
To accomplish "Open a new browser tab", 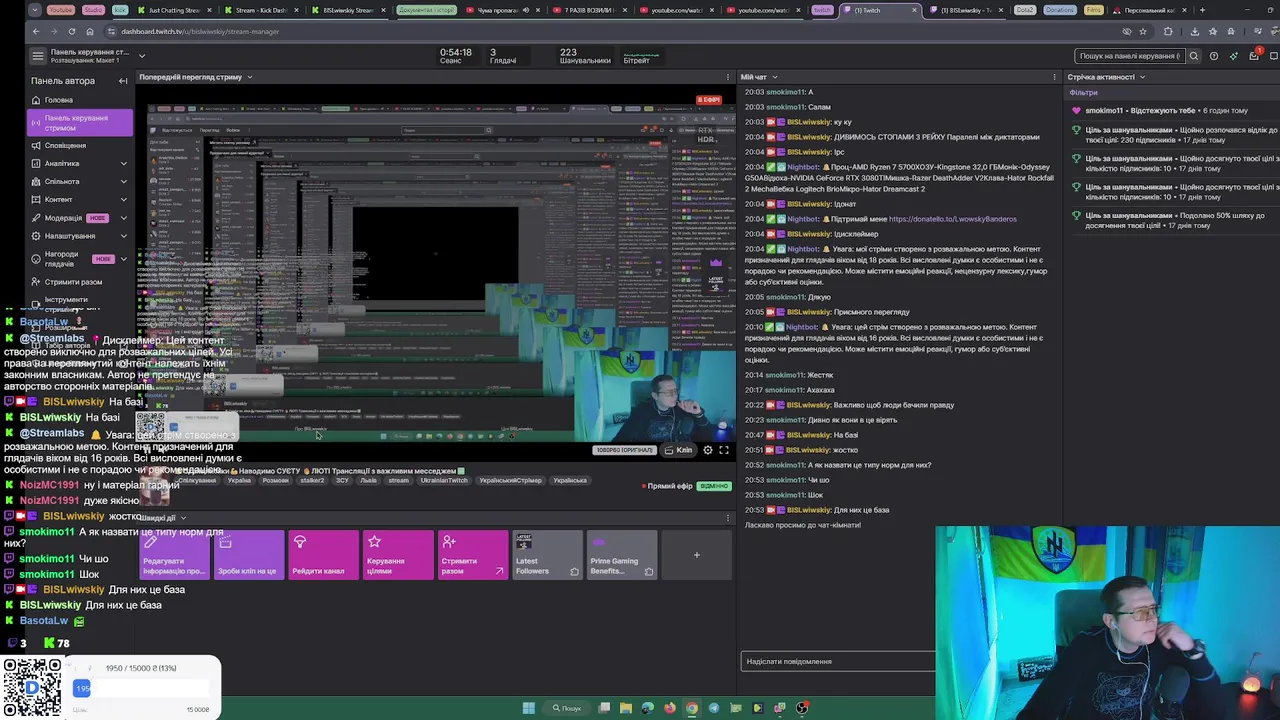I will [1202, 10].
